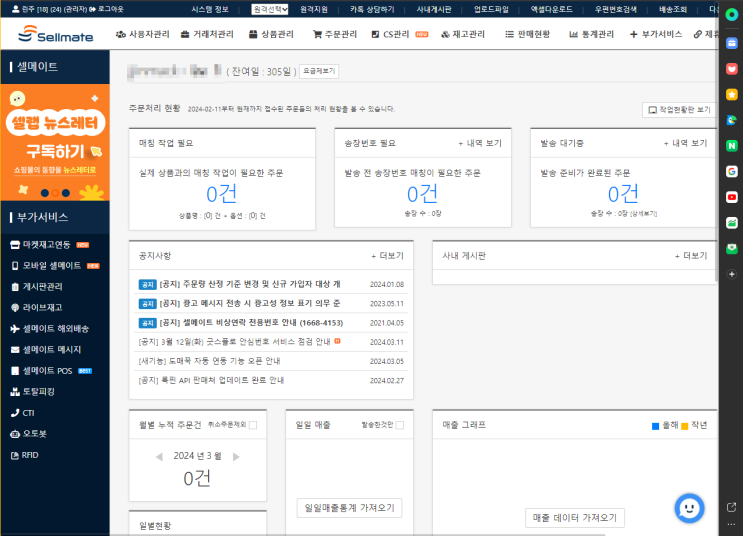The width and height of the screenshot is (743, 536).
Task: Click the 작업현황판 보기 button
Action: (x=680, y=109)
